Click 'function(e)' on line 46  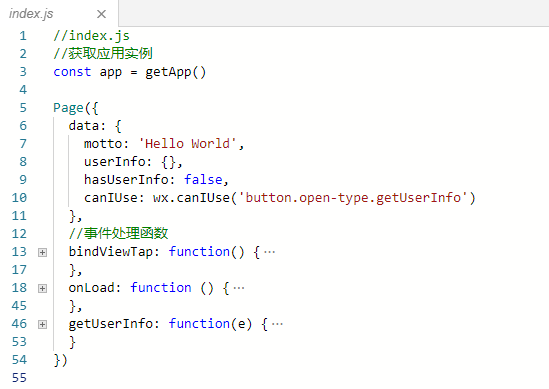tap(210, 324)
